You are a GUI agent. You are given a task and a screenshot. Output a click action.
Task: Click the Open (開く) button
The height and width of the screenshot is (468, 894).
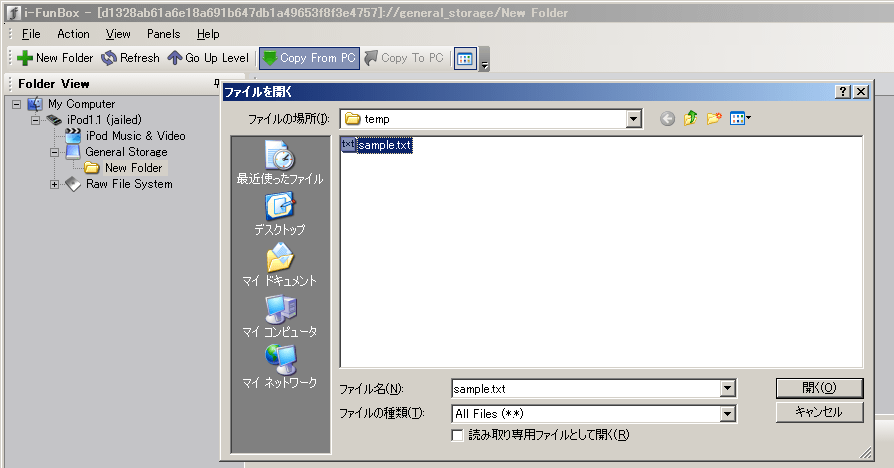[818, 388]
